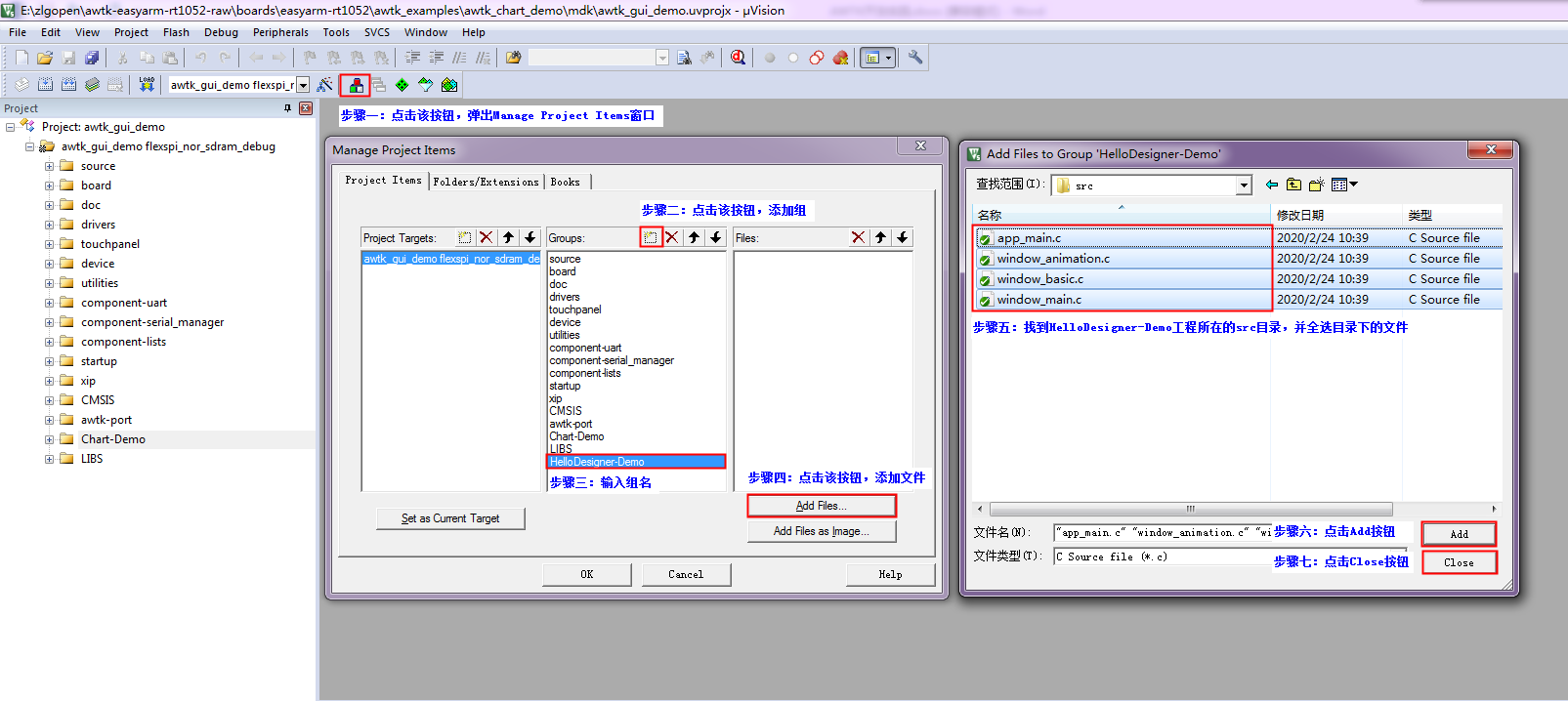
Task: Click the Options for Target magic wand icon
Action: (324, 86)
